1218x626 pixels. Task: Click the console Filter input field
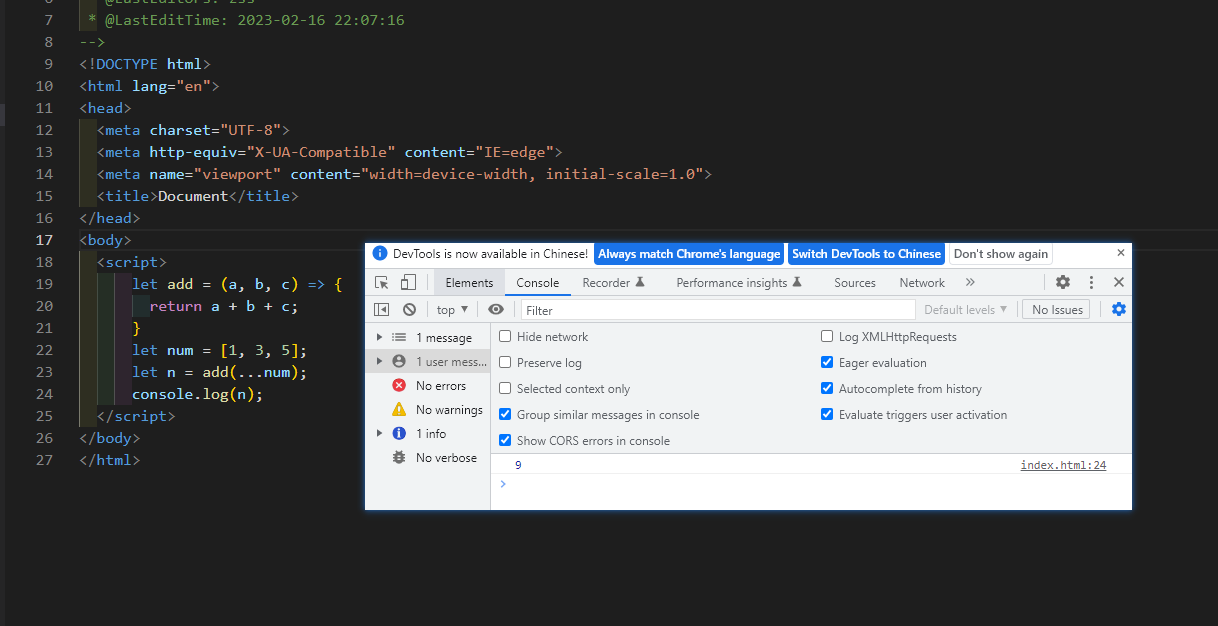coord(718,310)
